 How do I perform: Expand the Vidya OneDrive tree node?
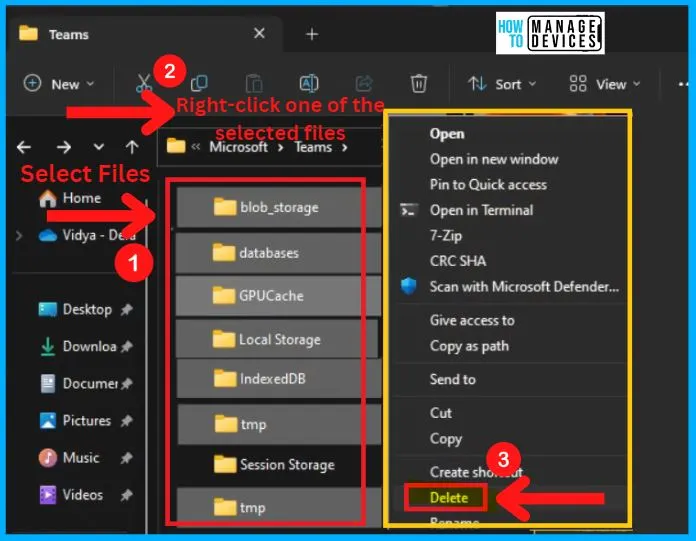(19, 236)
